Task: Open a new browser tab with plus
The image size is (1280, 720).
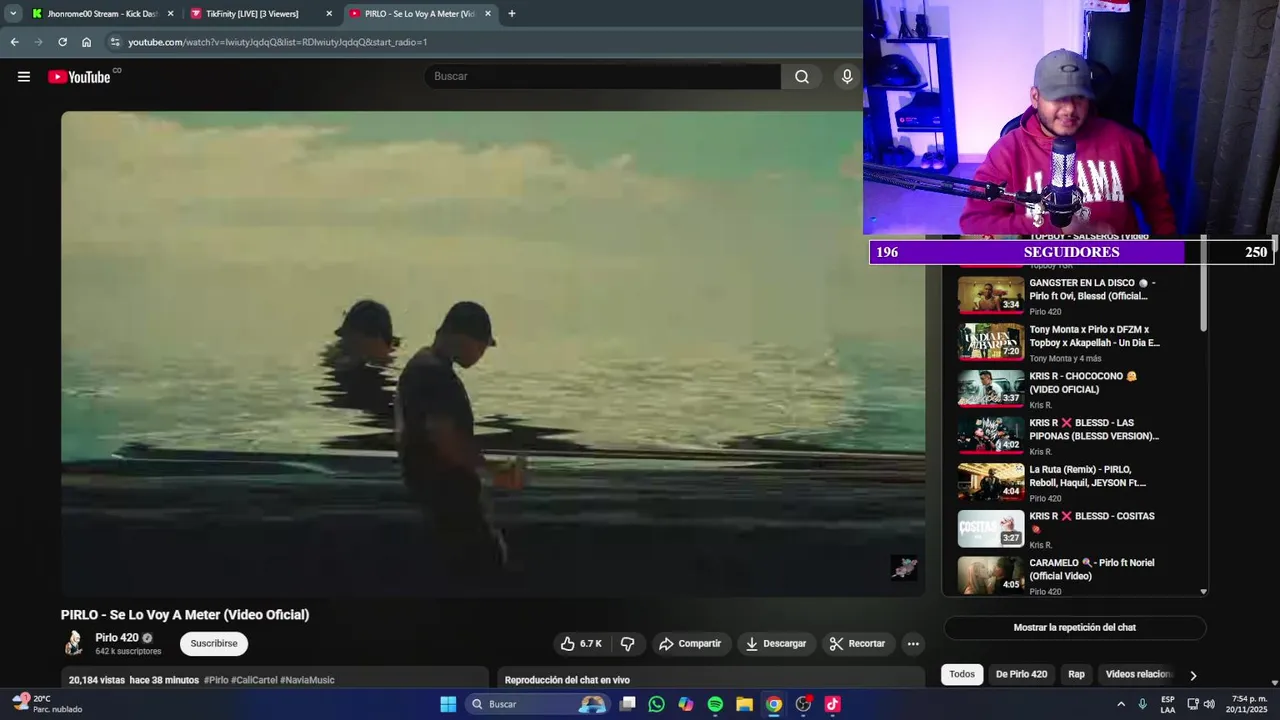Action: coord(512,14)
